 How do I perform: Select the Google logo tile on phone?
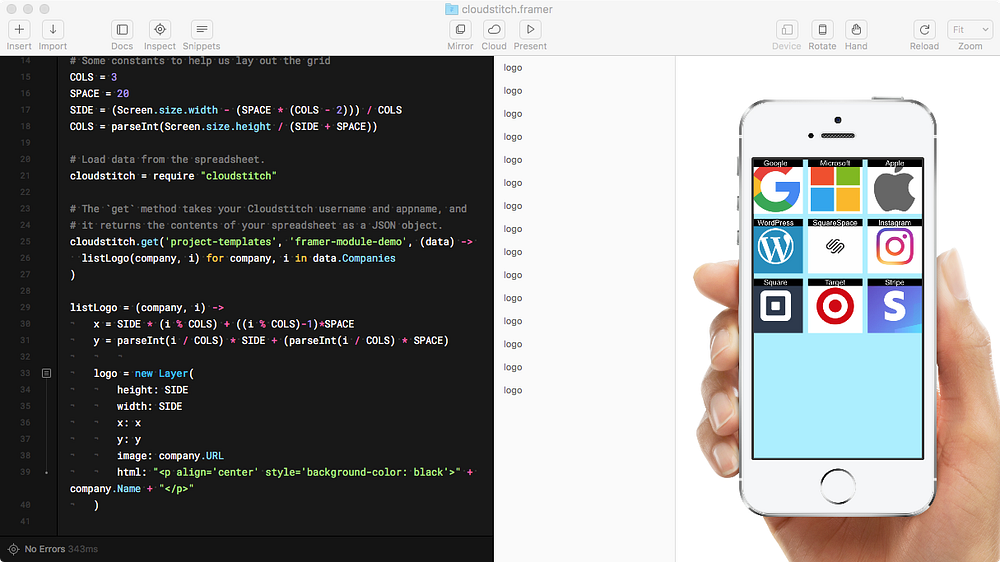coord(776,186)
